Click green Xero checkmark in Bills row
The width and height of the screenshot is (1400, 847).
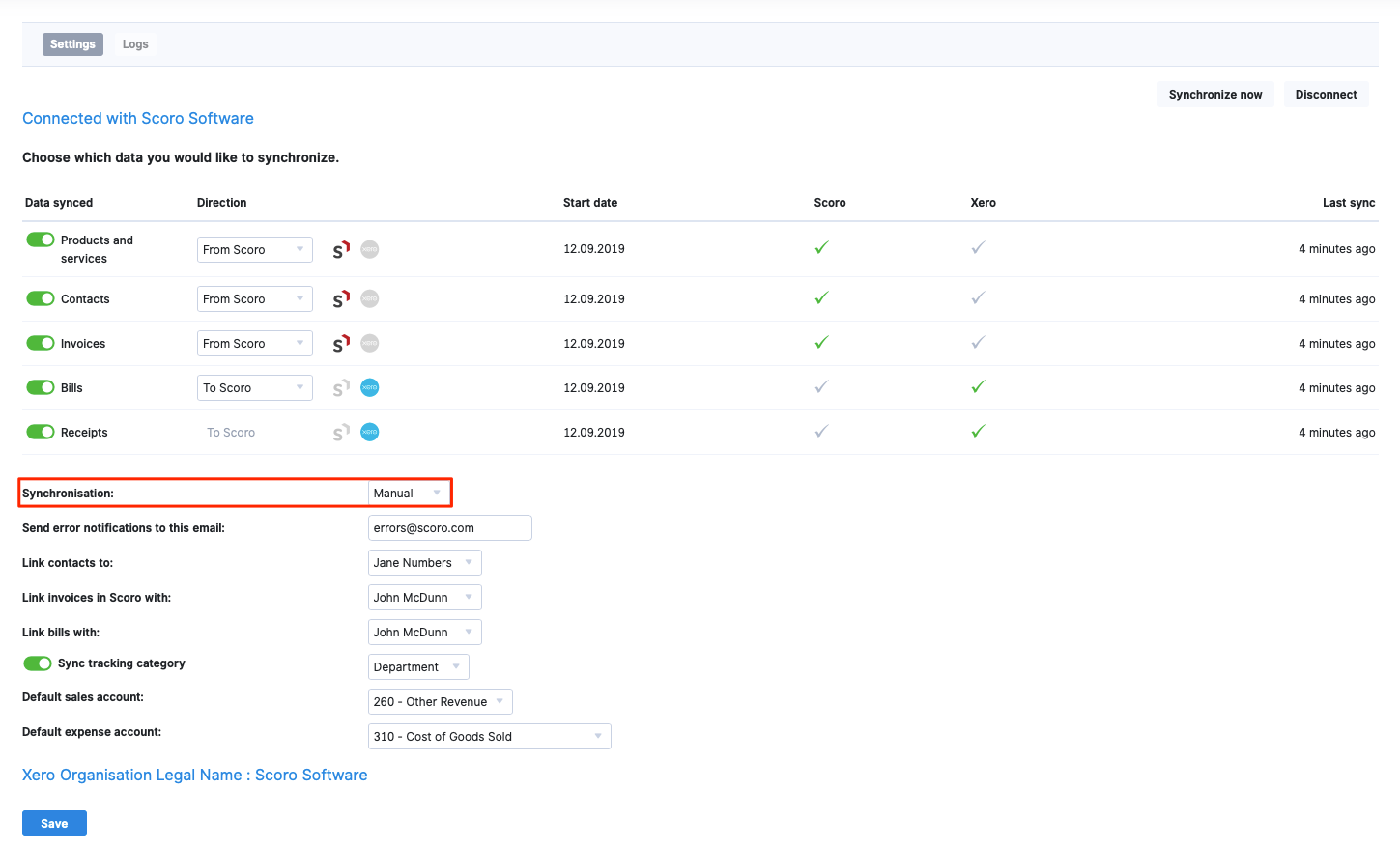(978, 387)
